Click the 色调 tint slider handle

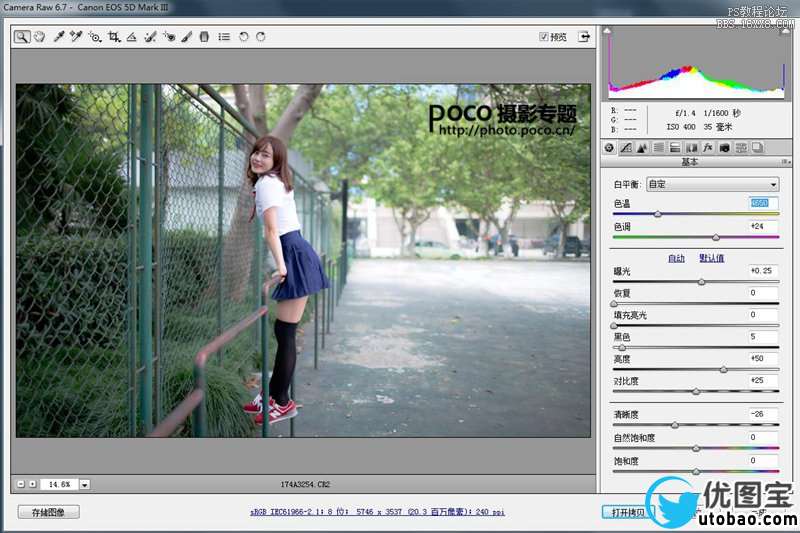point(716,237)
